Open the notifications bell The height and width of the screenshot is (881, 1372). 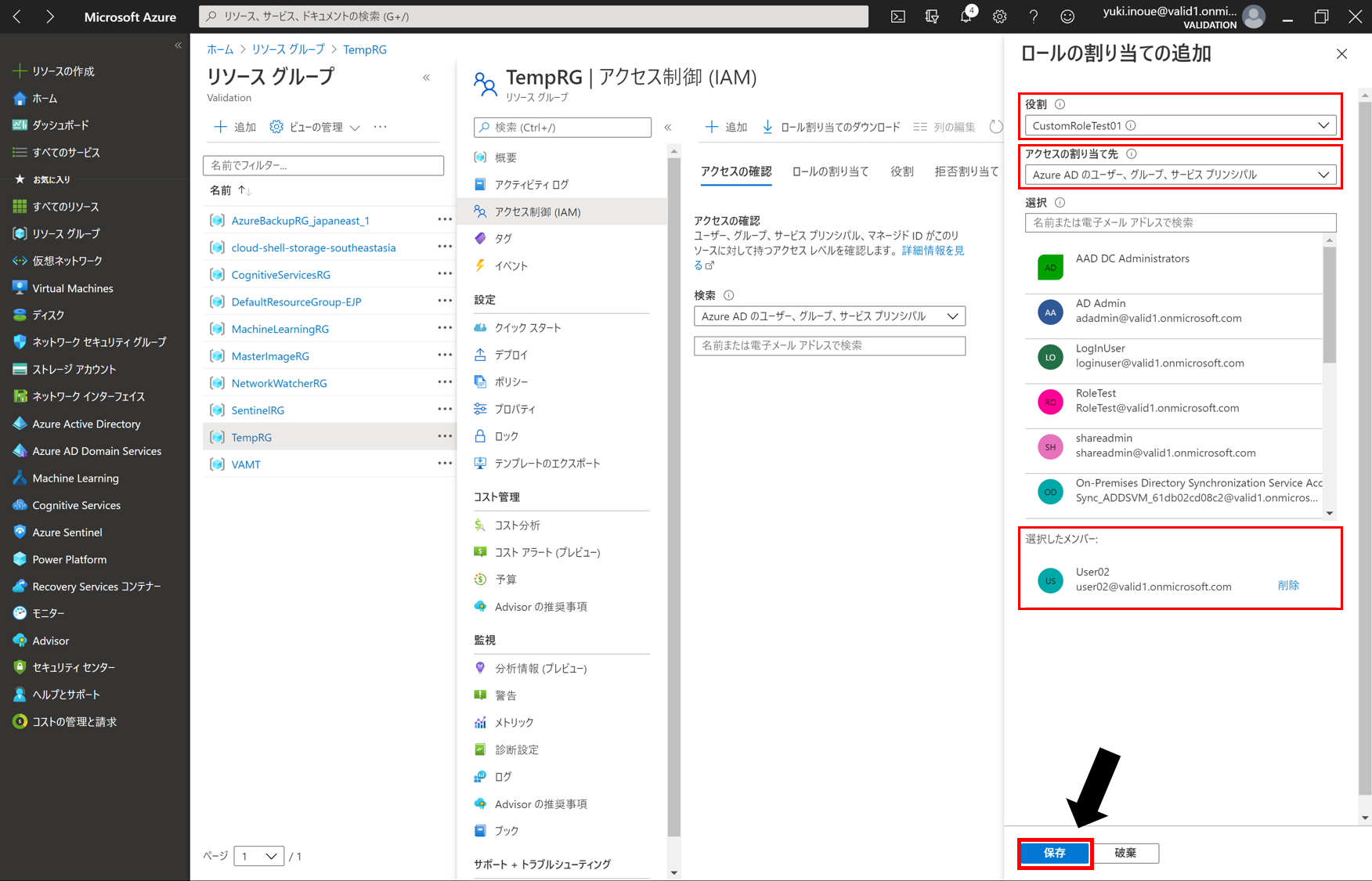966,16
